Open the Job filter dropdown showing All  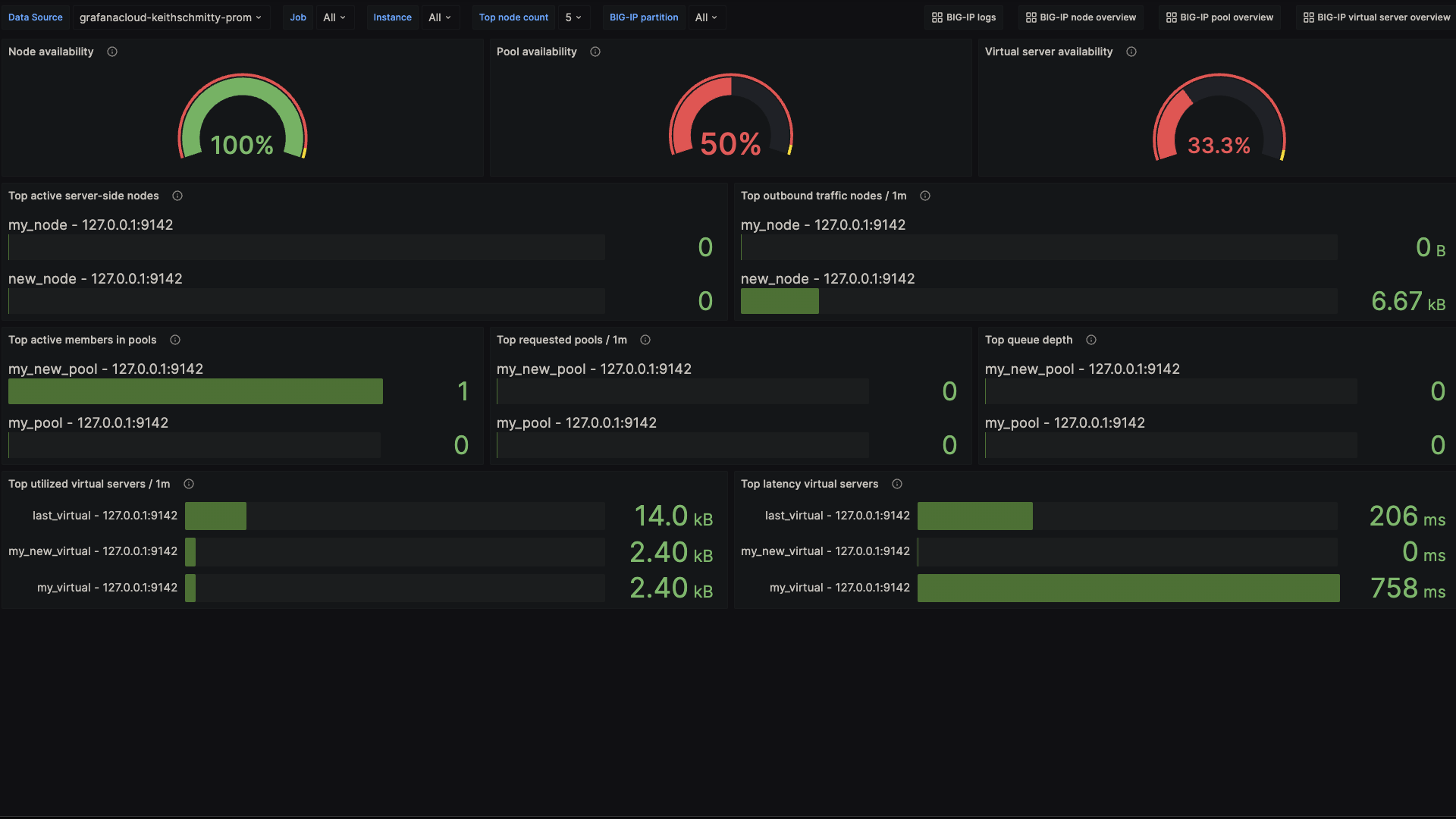tap(334, 17)
